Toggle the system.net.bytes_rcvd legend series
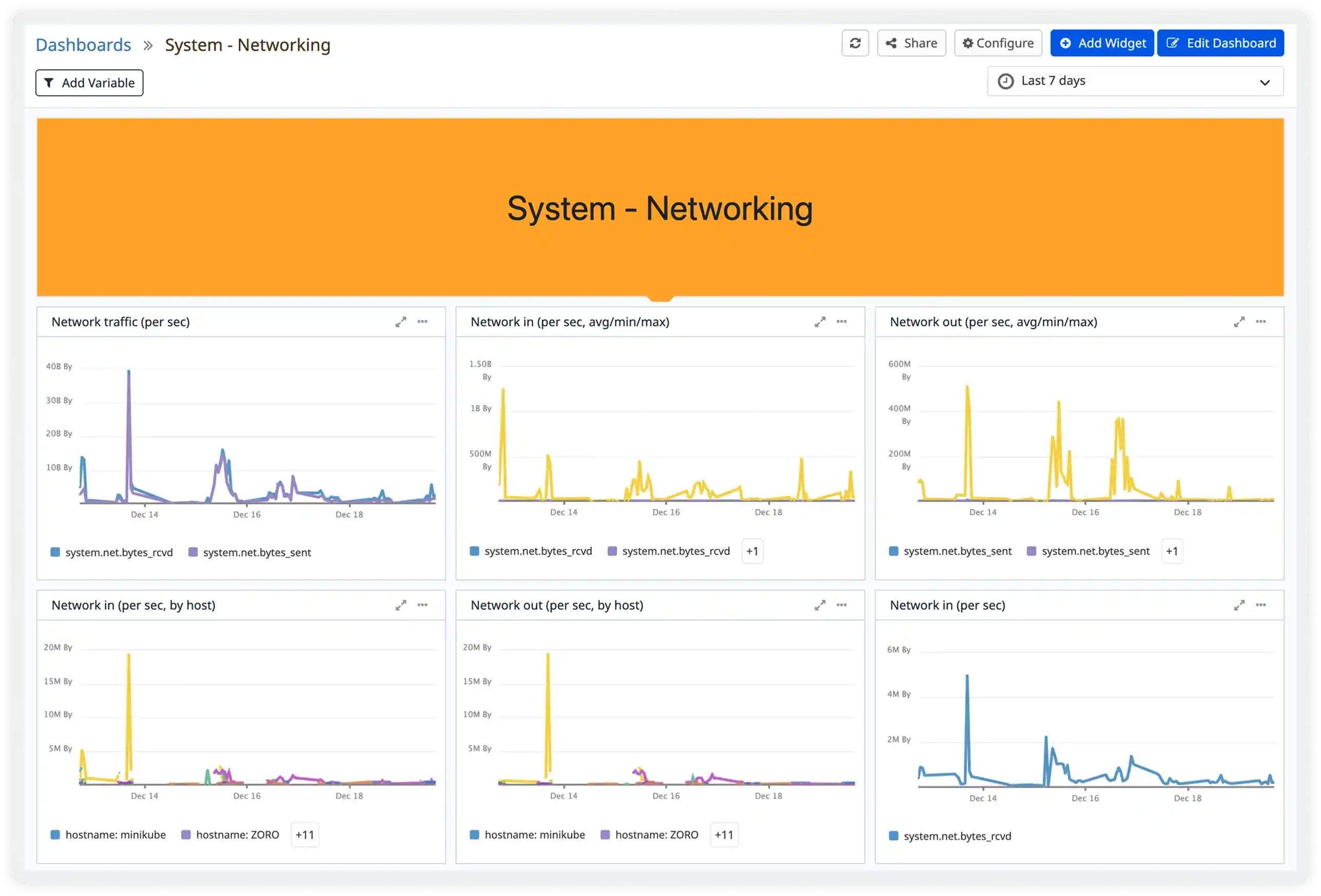This screenshot has height=896, width=1321. click(118, 552)
